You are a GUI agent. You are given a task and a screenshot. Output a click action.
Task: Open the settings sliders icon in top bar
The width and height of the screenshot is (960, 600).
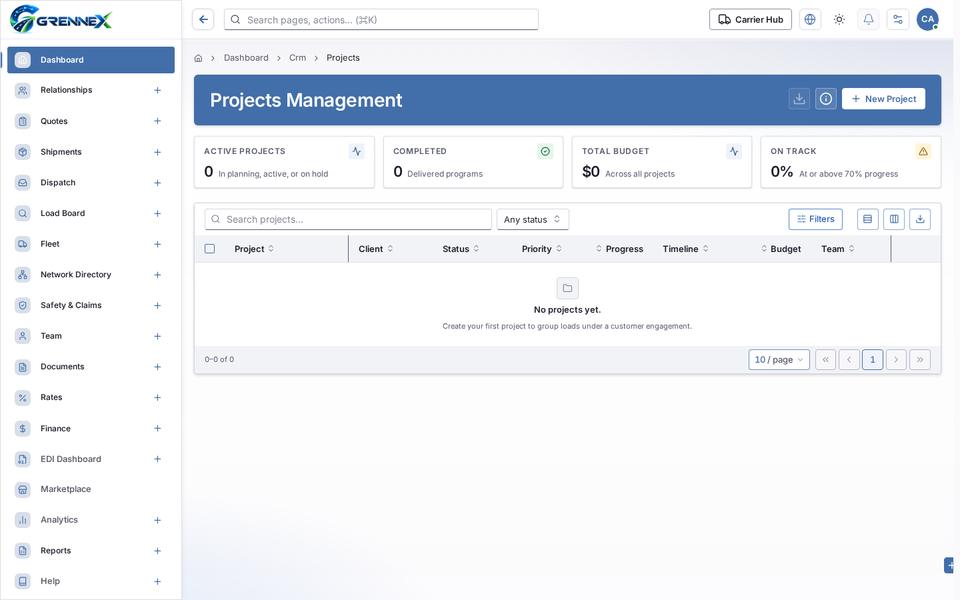(898, 20)
